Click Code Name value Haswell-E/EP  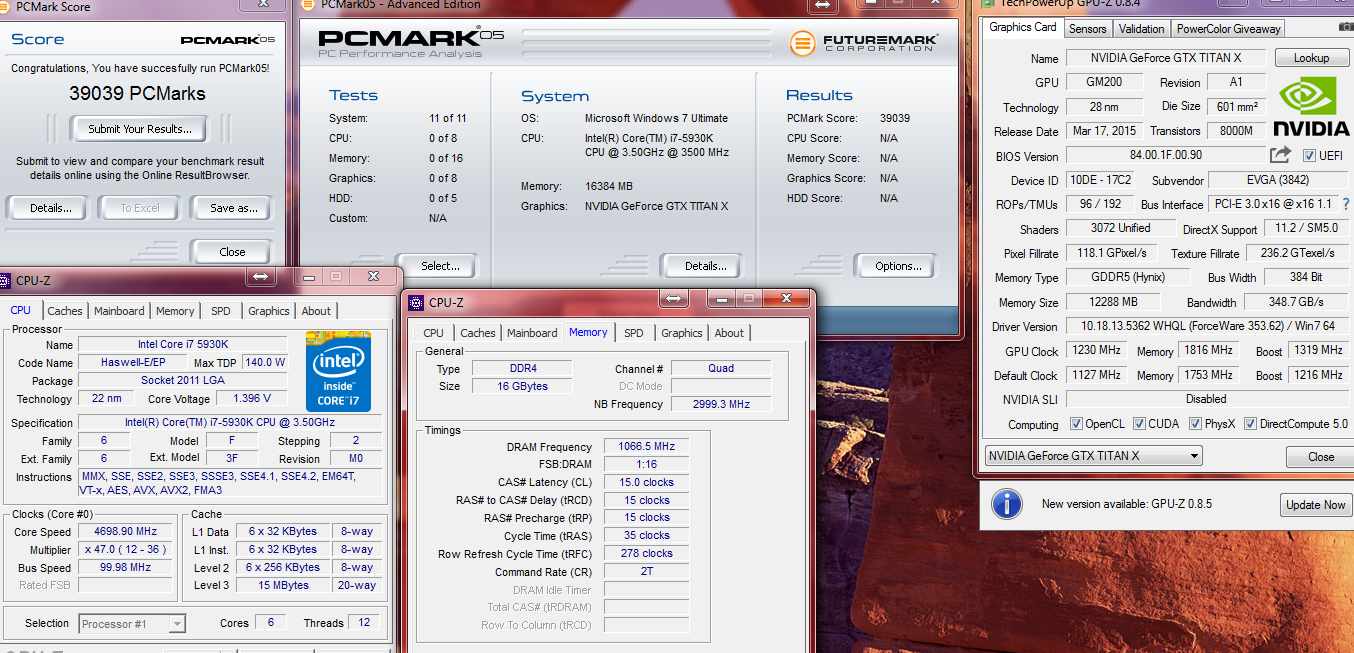(132, 363)
